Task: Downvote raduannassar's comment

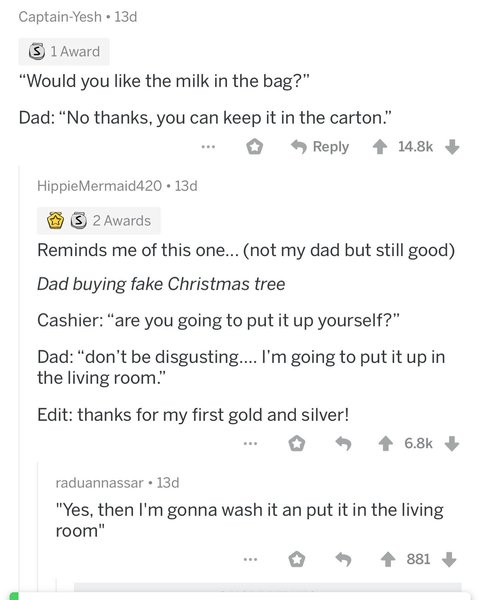Action: [x=449, y=560]
